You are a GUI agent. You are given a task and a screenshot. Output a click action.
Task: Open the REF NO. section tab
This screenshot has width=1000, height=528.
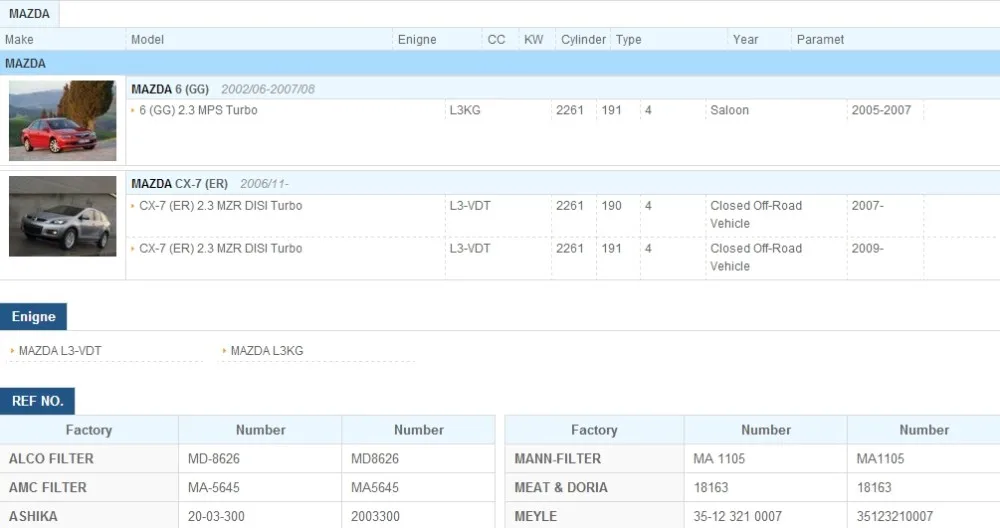(37, 401)
